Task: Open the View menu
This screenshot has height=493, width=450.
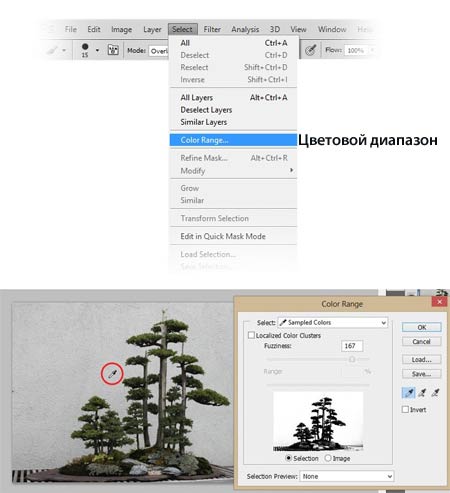Action: coord(298,29)
